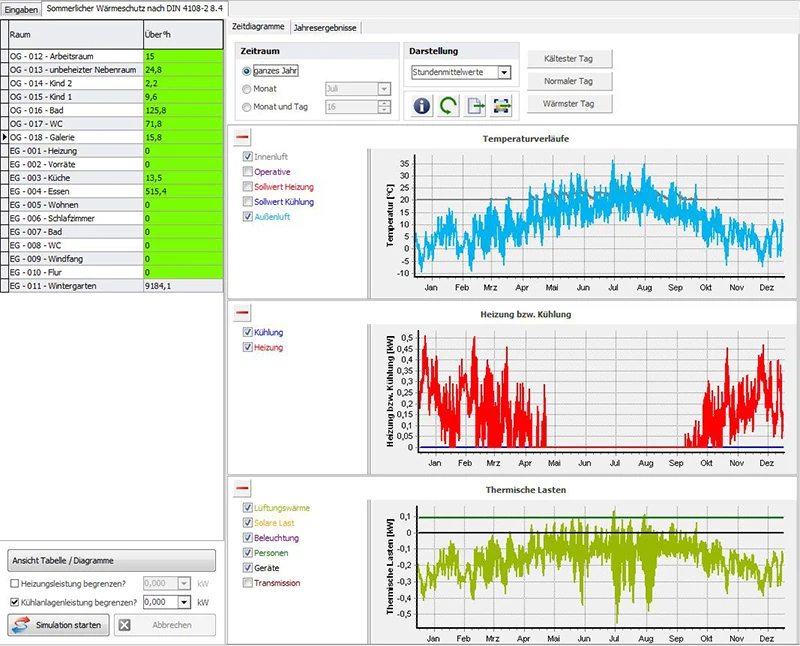800x646 pixels.
Task: Start the simulation
Action: pos(56,625)
